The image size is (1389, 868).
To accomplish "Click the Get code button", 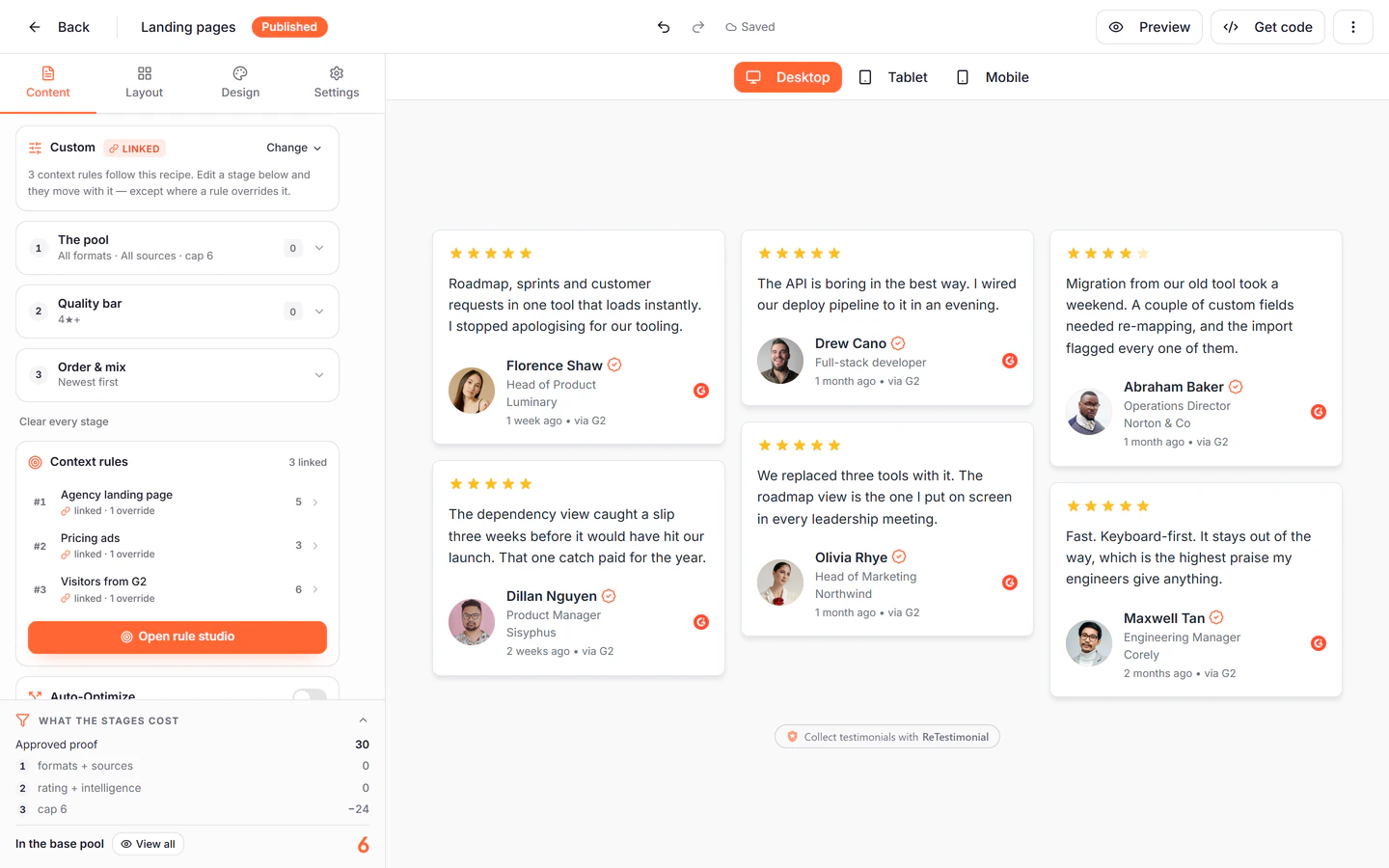I will pos(1267,27).
